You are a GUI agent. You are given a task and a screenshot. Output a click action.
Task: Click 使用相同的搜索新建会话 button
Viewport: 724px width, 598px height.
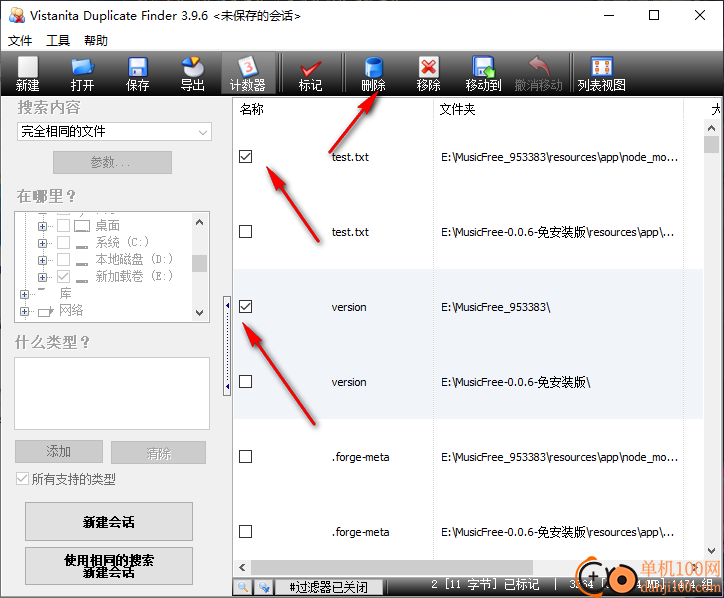click(x=109, y=566)
